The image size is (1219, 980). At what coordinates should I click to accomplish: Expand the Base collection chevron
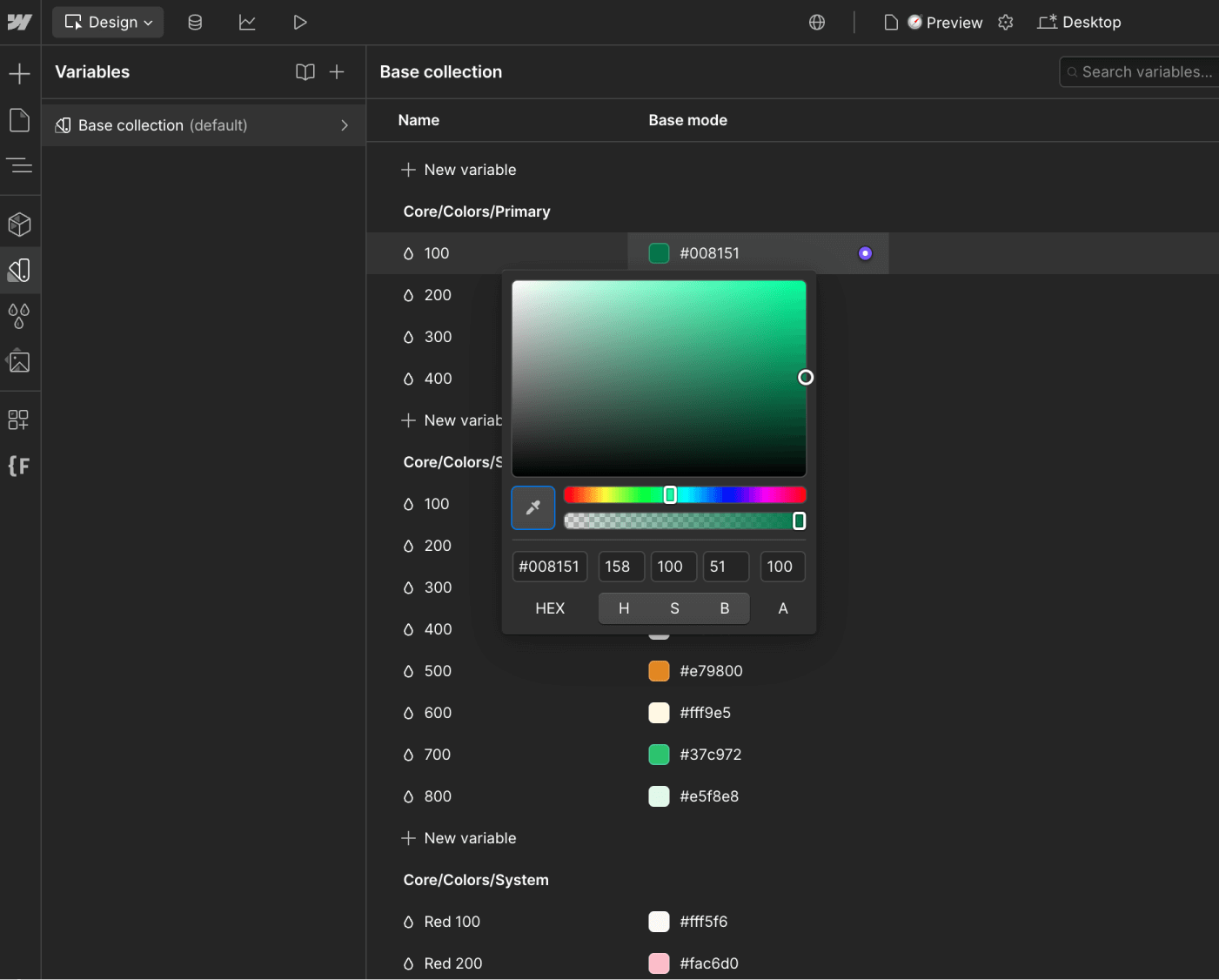345,125
